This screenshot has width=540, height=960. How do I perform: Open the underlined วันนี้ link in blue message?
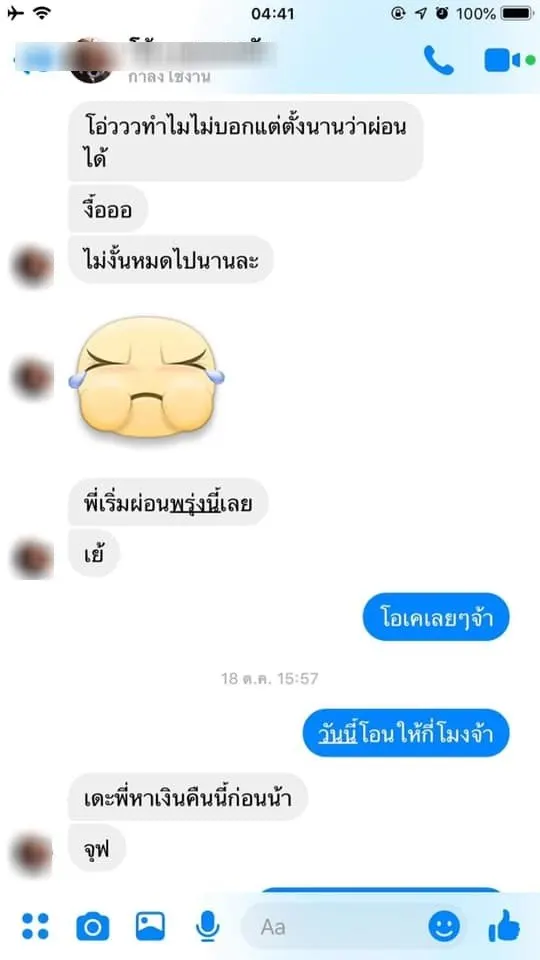pos(337,732)
